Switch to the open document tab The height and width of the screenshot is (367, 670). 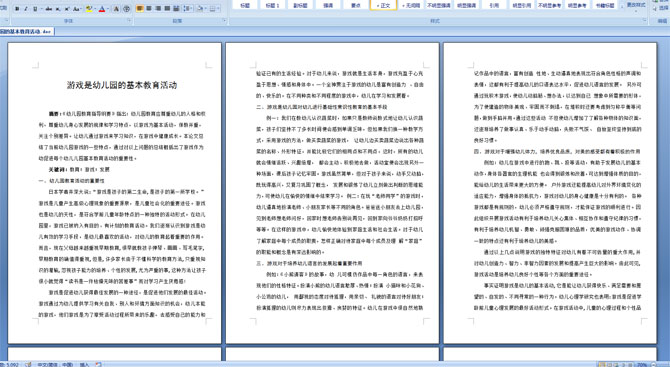pyautogui.click(x=26, y=32)
